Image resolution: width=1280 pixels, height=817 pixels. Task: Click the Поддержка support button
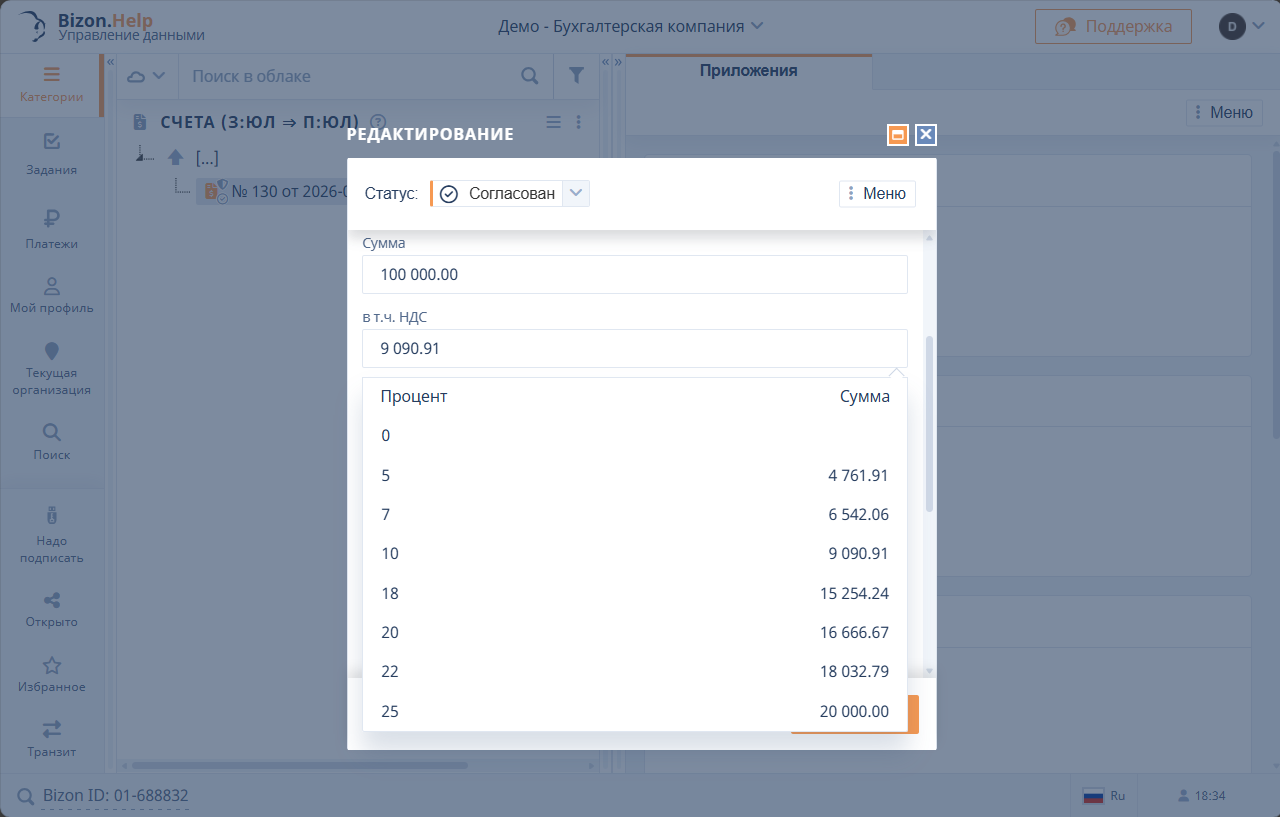point(1113,26)
